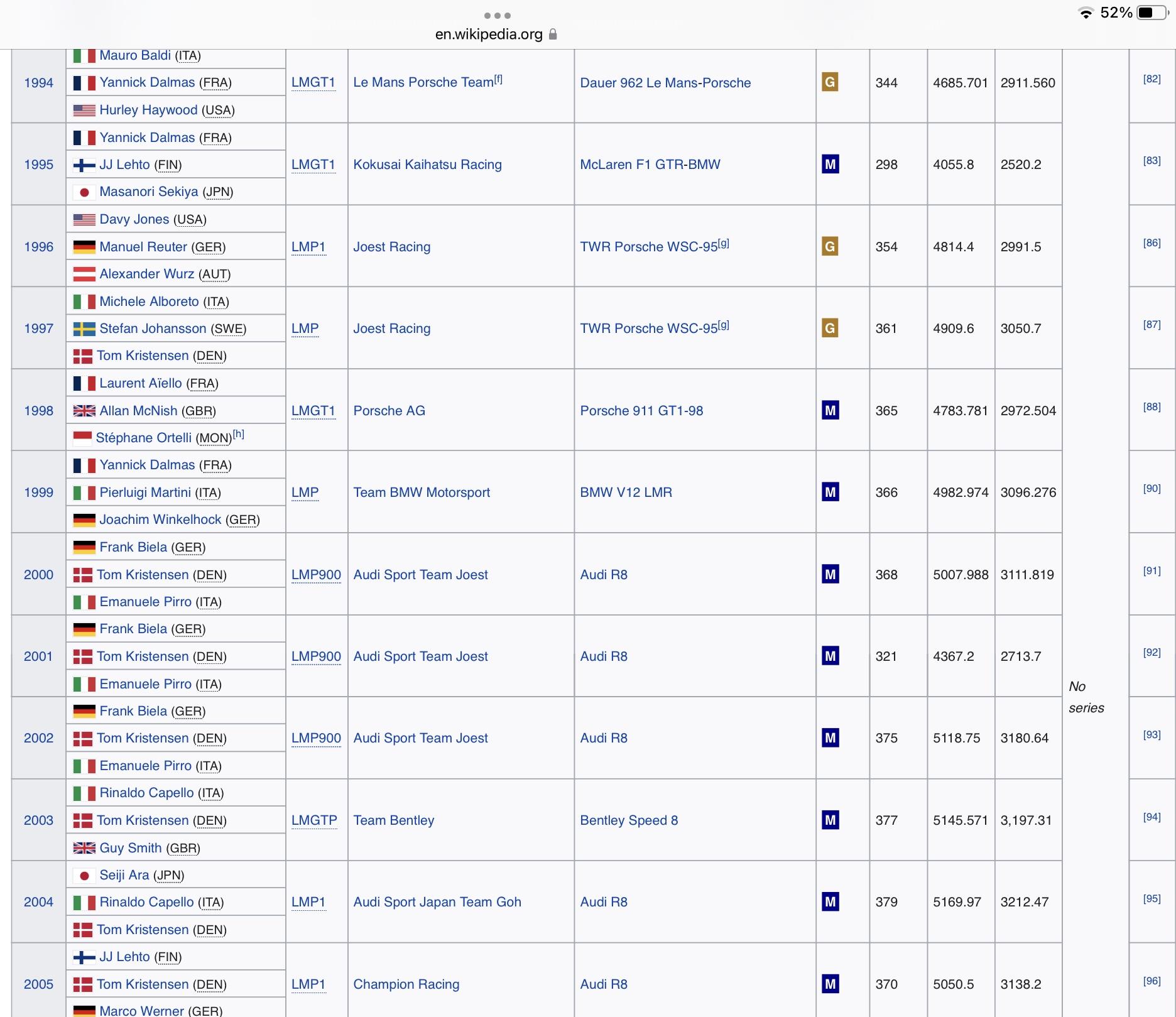The height and width of the screenshot is (1017, 1176).
Task: Tap the Michelin M icon in 1998 row
Action: pos(830,411)
